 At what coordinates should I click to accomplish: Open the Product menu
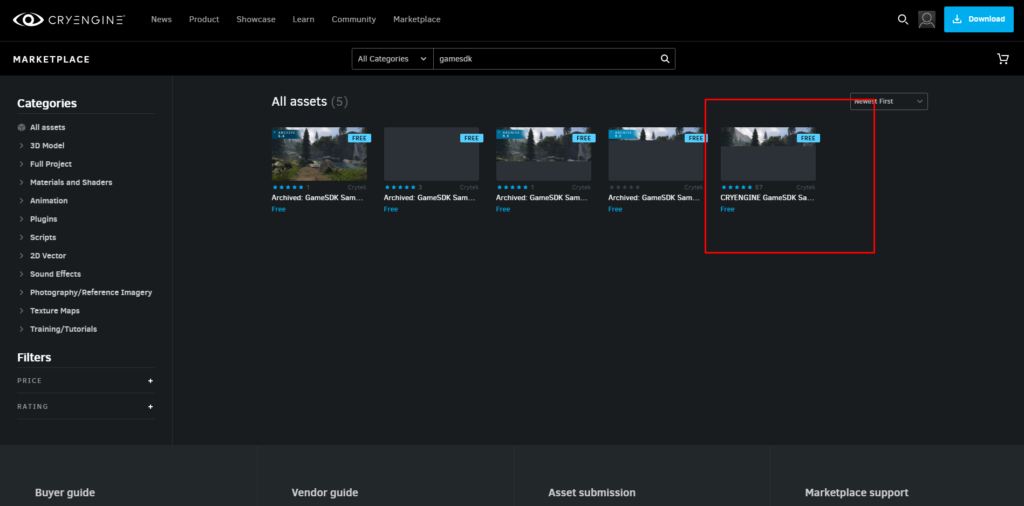pos(204,20)
